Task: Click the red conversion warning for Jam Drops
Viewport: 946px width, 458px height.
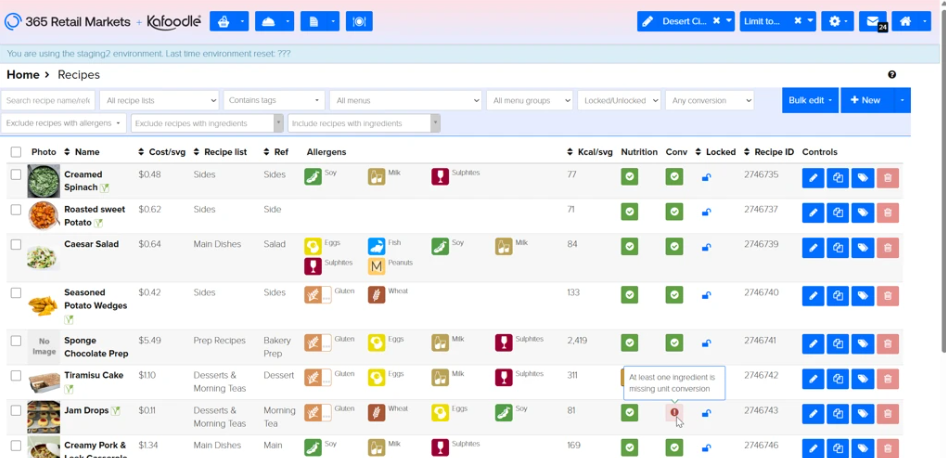Action: (674, 412)
